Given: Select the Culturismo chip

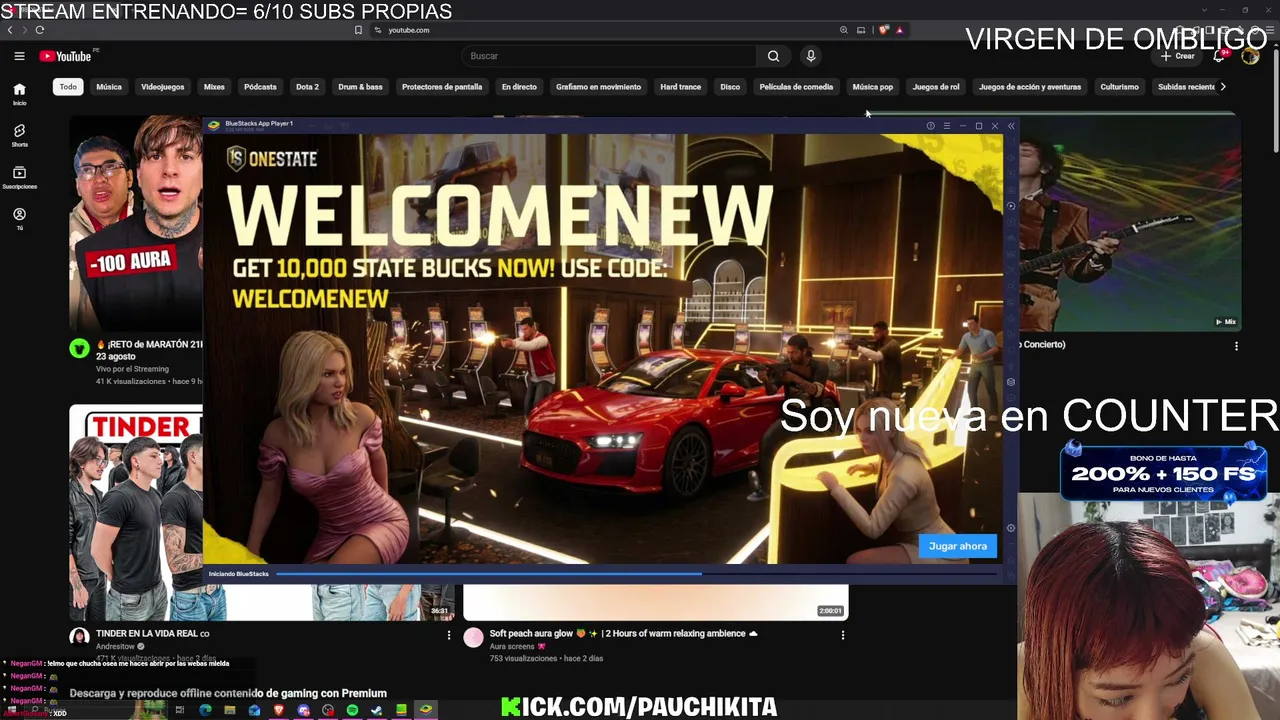Looking at the screenshot, I should tap(1119, 87).
